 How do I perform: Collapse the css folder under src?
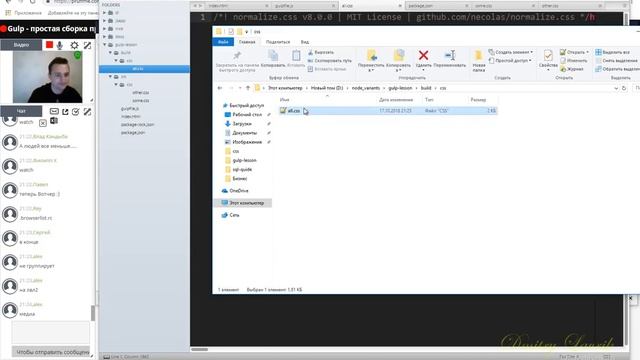click(116, 84)
